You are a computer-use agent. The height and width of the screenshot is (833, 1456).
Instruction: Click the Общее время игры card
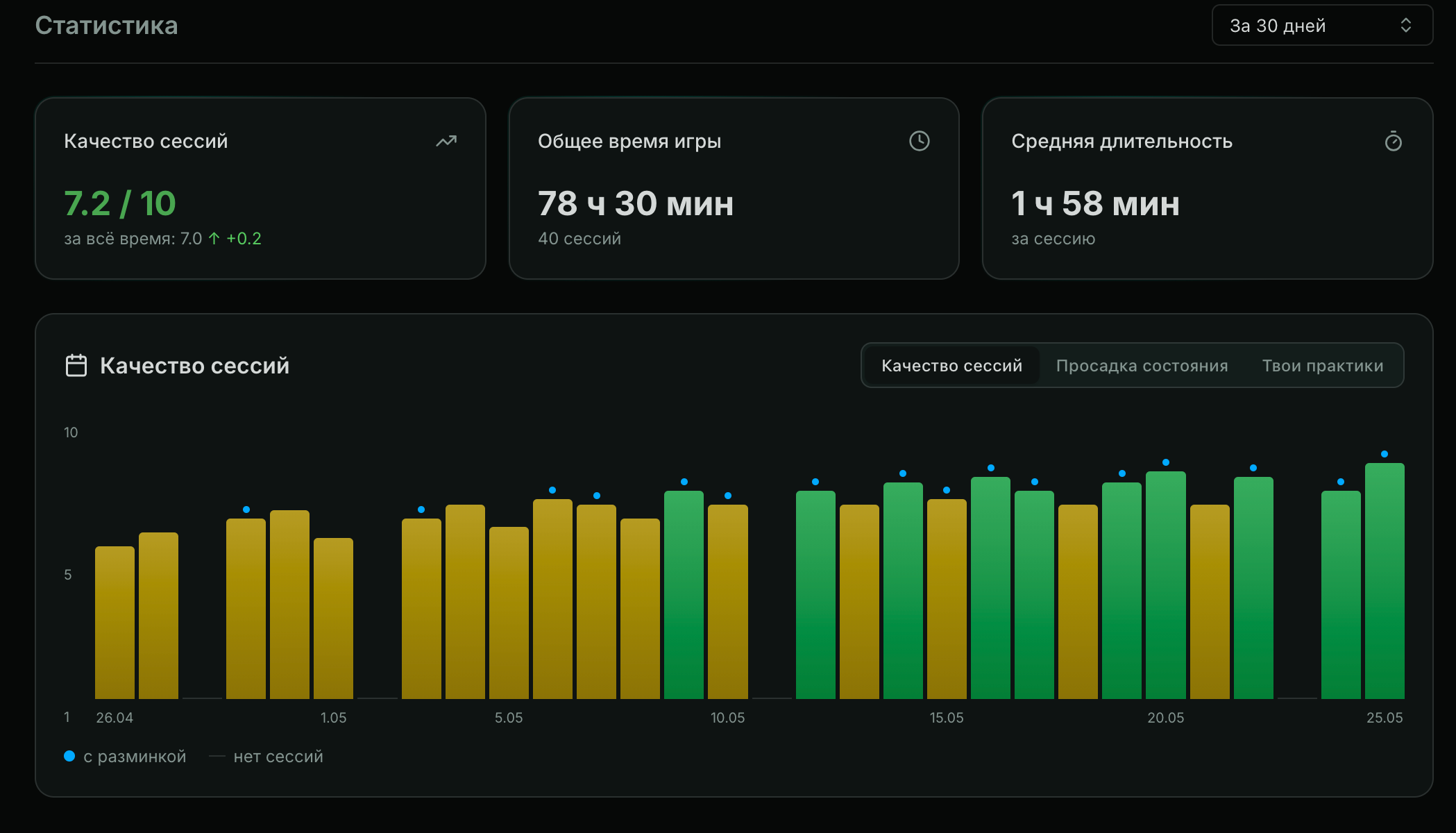click(x=734, y=188)
